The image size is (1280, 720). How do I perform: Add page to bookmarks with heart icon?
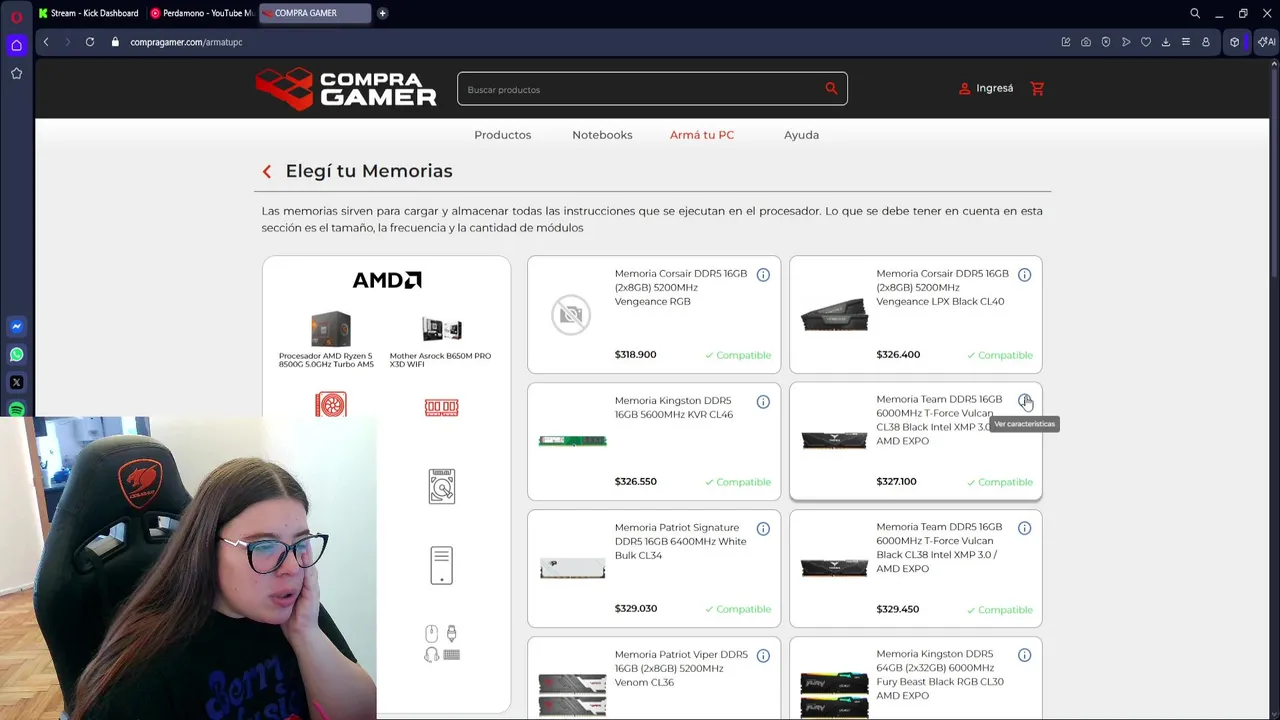1146,42
